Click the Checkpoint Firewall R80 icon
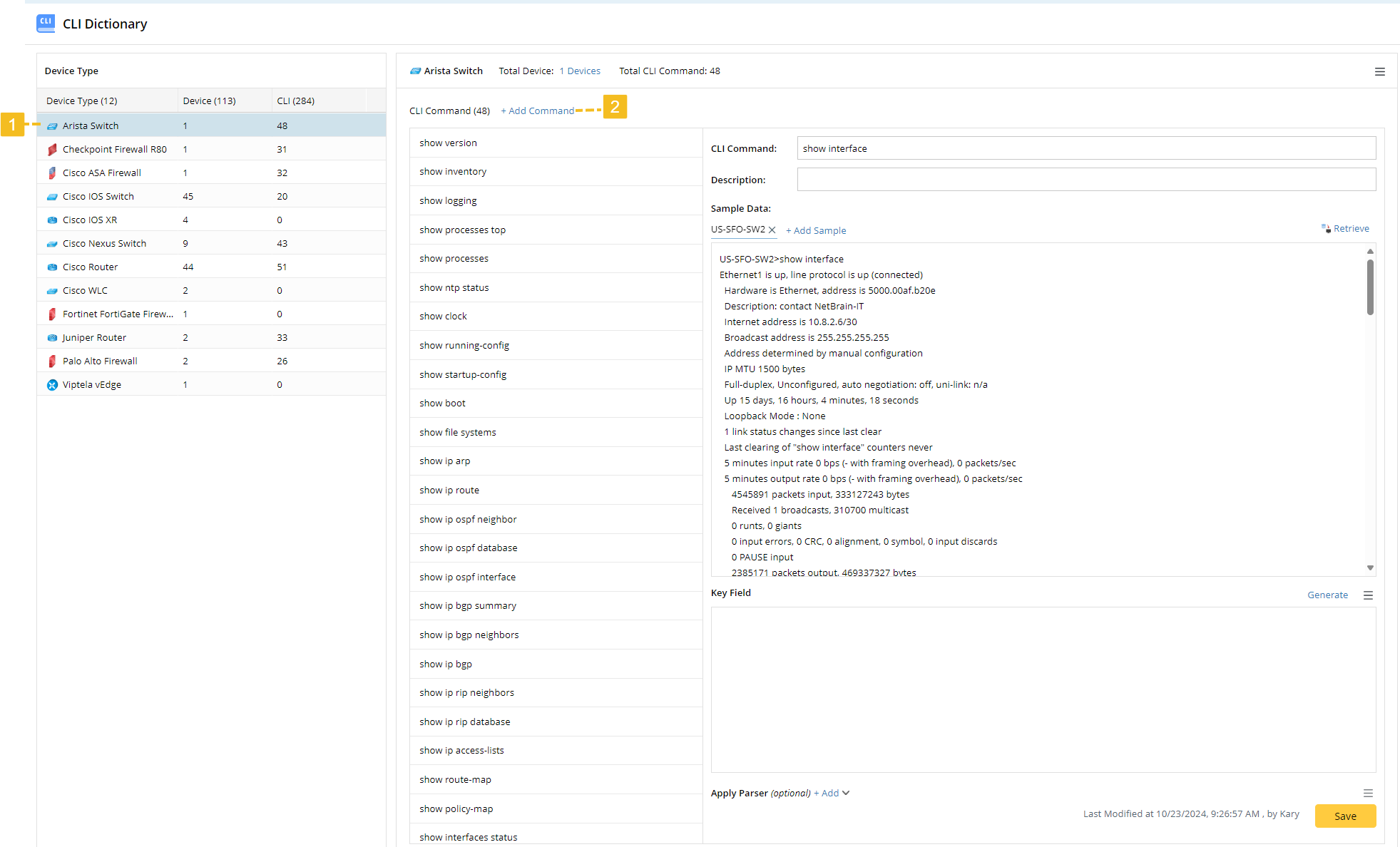1400x847 pixels. [x=52, y=150]
